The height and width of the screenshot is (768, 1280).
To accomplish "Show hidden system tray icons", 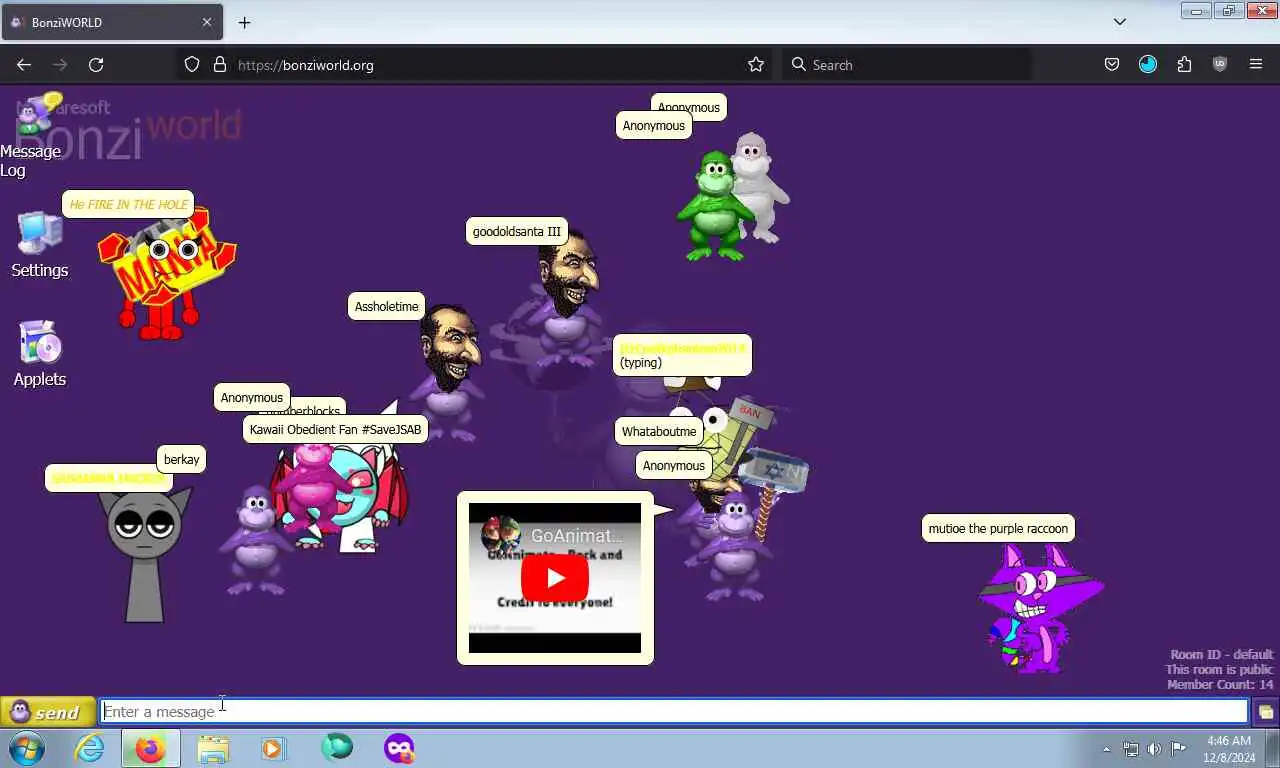I will pos(1106,748).
